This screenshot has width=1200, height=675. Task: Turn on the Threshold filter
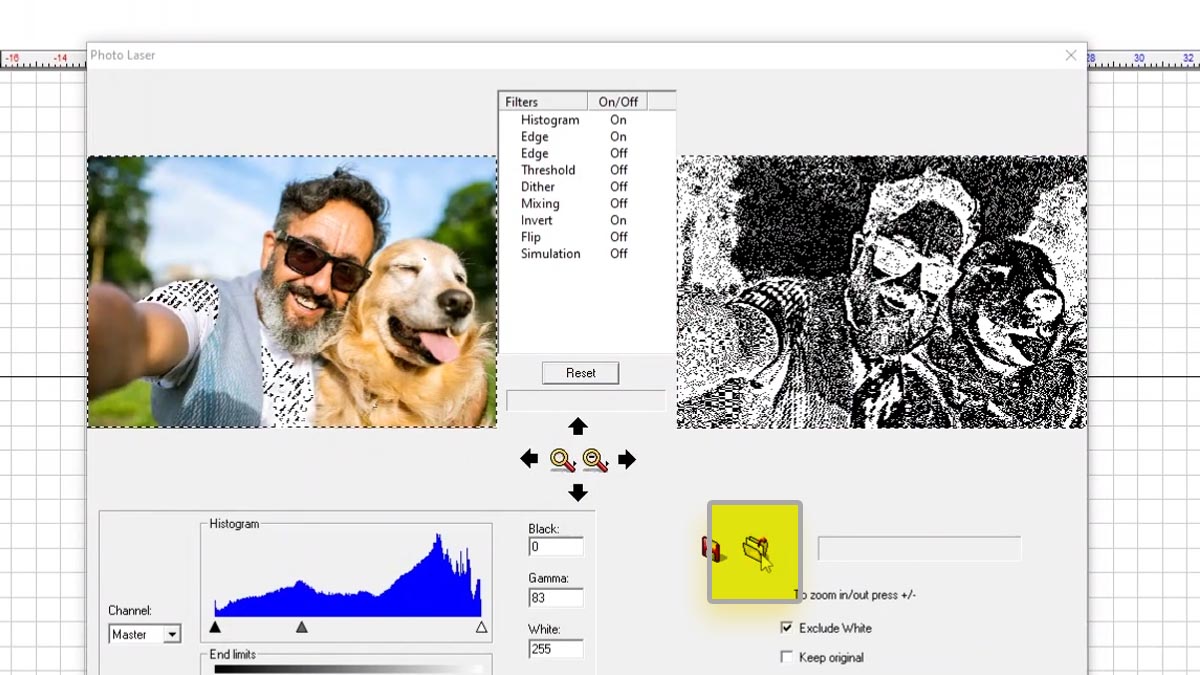coord(618,170)
